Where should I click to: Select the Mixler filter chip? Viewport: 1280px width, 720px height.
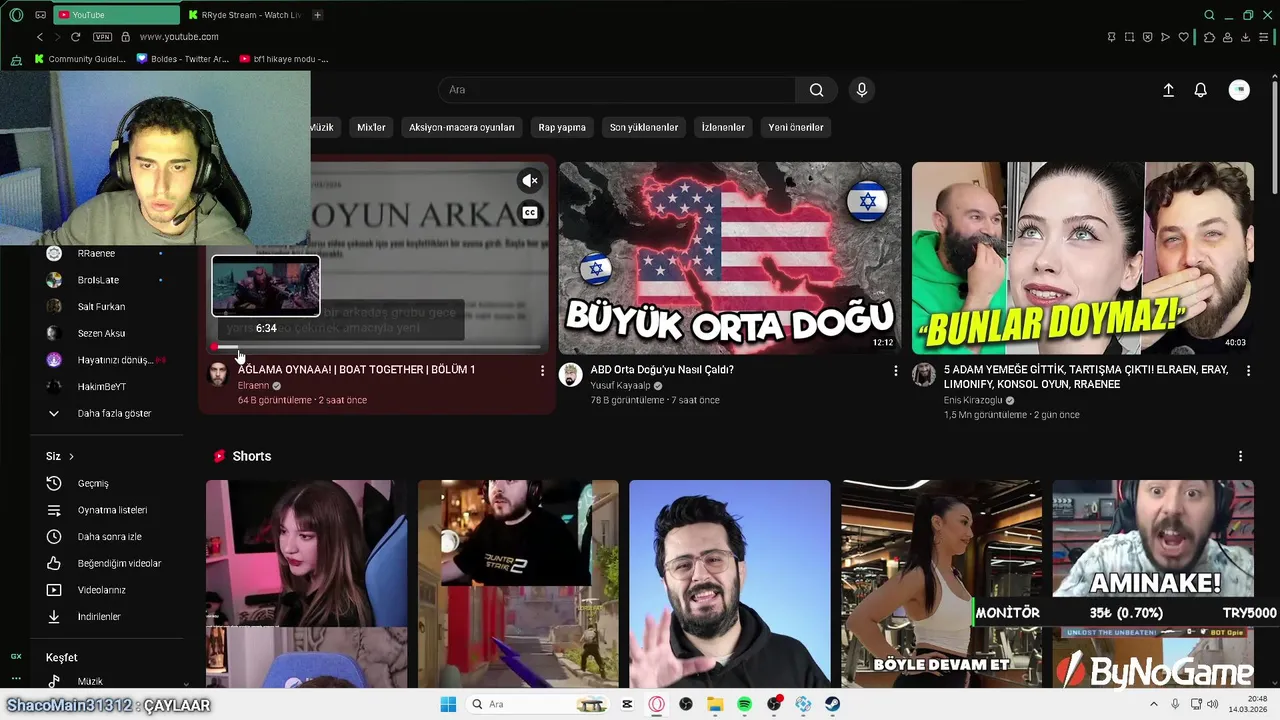click(371, 127)
